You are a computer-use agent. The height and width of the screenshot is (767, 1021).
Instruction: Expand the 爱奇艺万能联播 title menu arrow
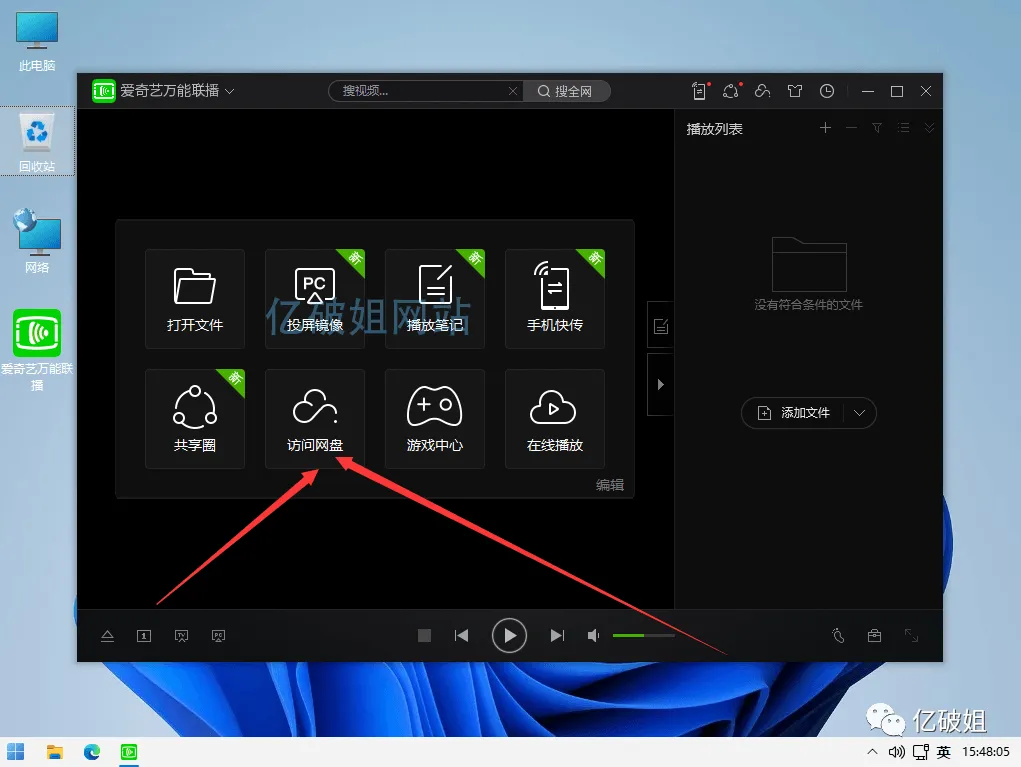[x=230, y=91]
